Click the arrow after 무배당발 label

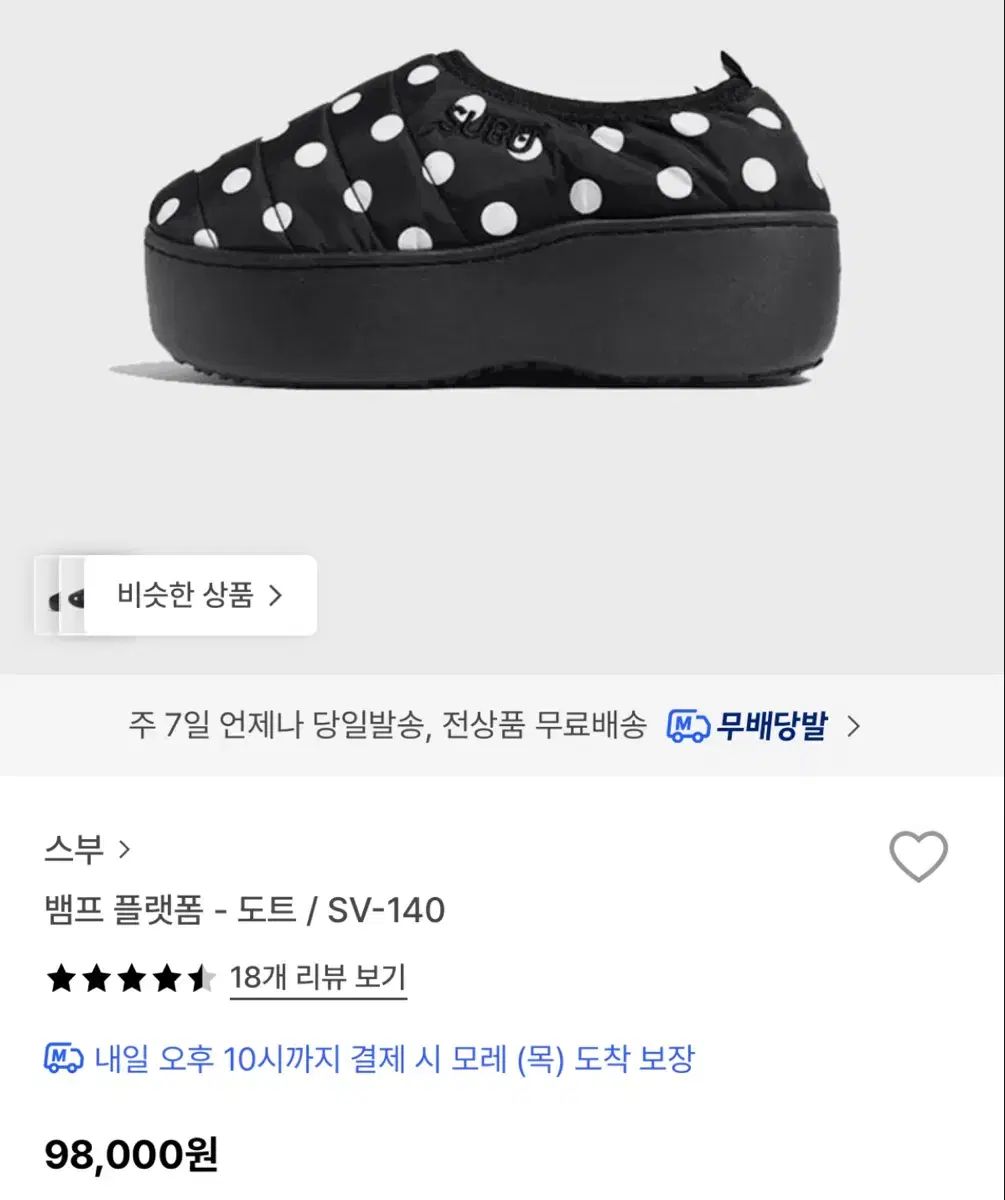coord(853,726)
